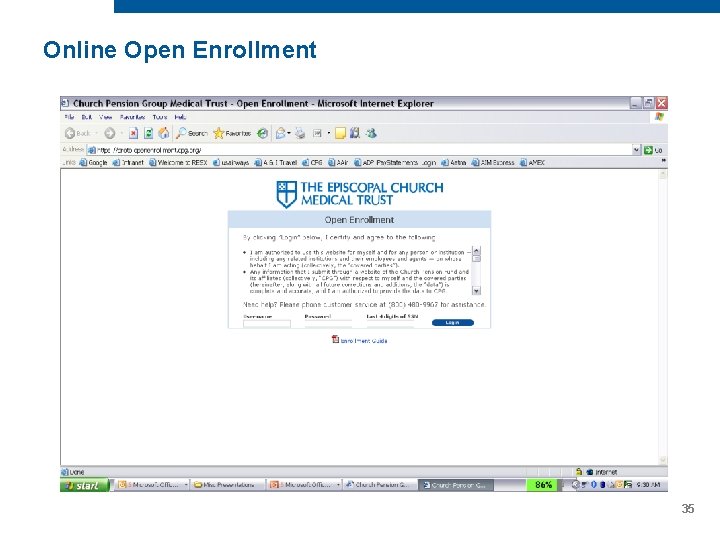Viewport: 720px width, 540px height.
Task: Click inside the Address URL field
Action: [x=360, y=150]
